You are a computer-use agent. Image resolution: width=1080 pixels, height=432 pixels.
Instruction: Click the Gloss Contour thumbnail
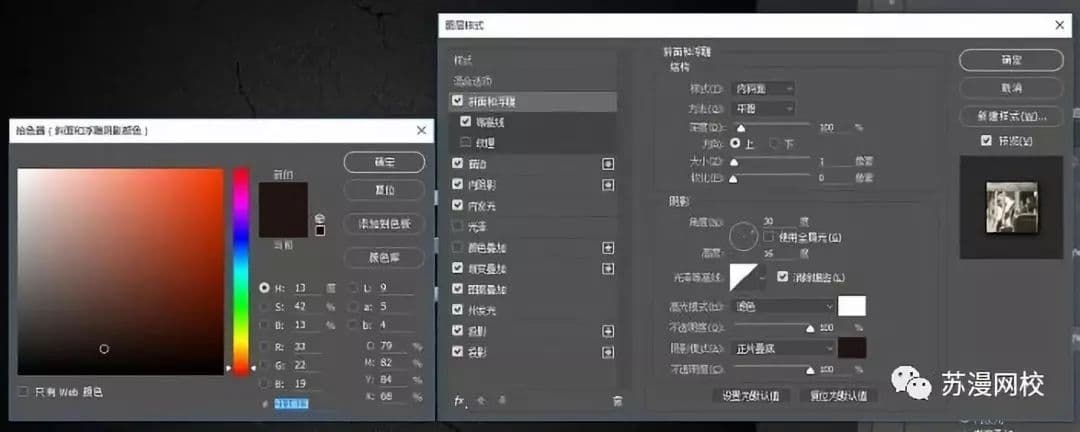pos(744,276)
